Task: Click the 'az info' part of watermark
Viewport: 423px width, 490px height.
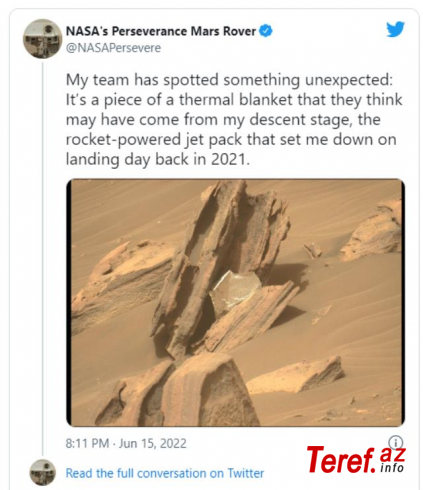Action: (392, 460)
